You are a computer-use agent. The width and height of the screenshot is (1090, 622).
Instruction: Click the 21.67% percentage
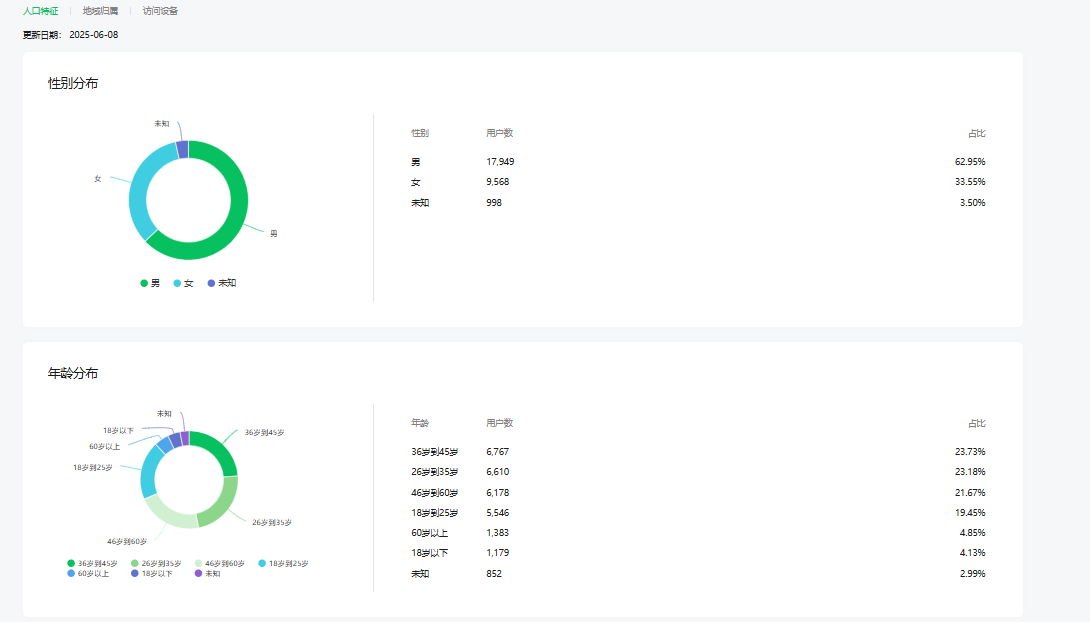point(970,493)
